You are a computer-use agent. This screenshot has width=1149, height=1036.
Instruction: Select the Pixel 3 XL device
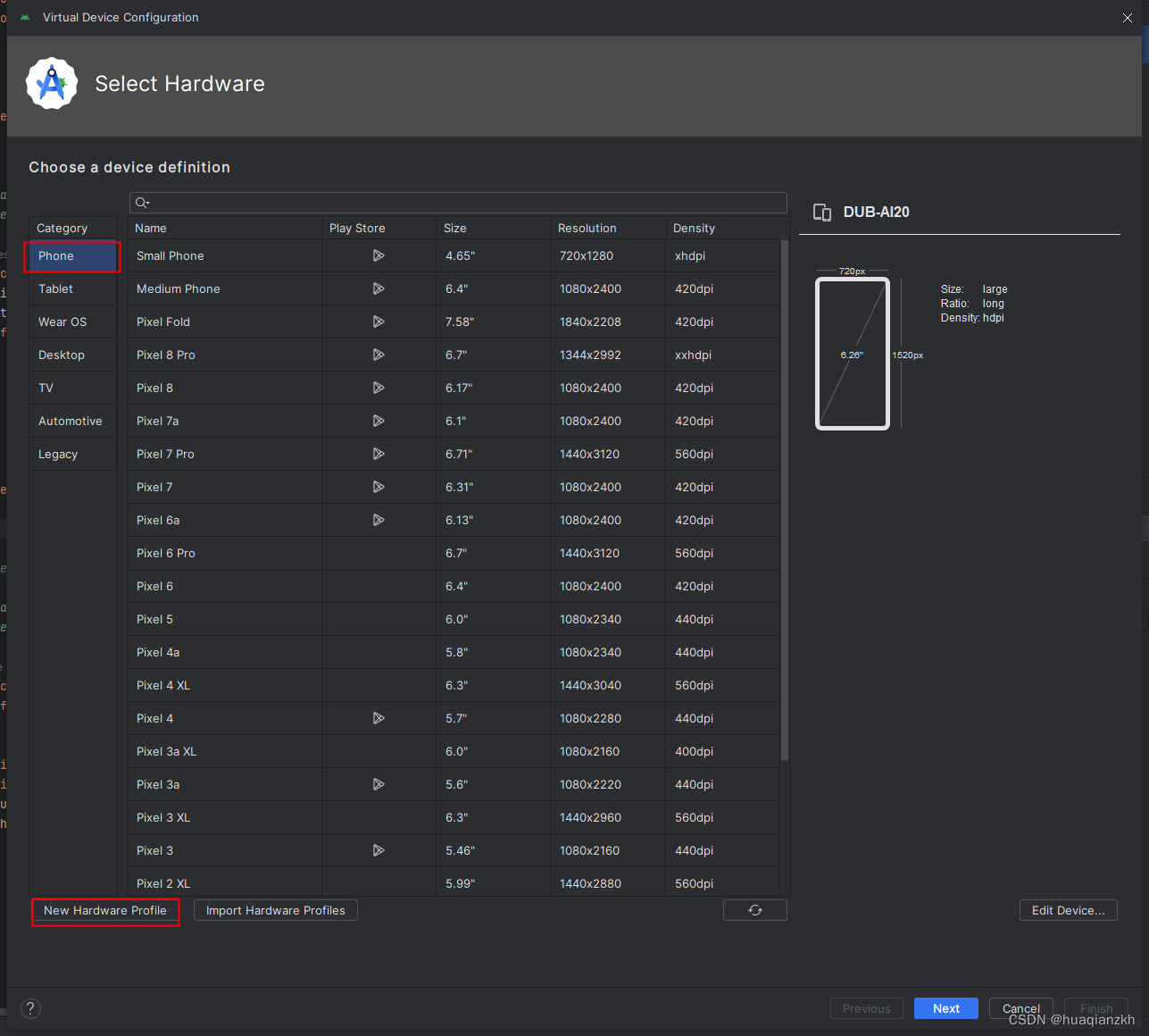point(454,817)
